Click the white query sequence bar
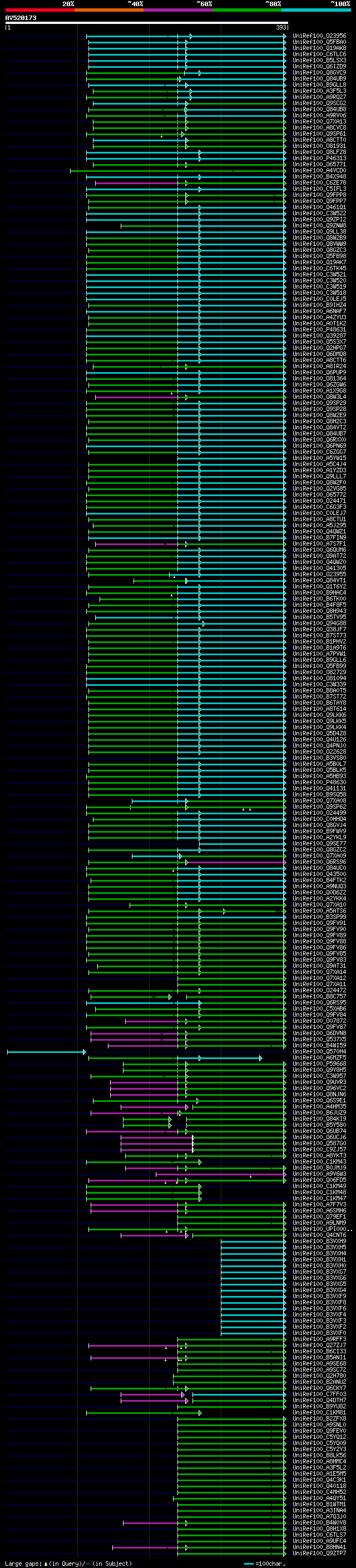The width and height of the screenshot is (356, 1568). click(x=147, y=22)
